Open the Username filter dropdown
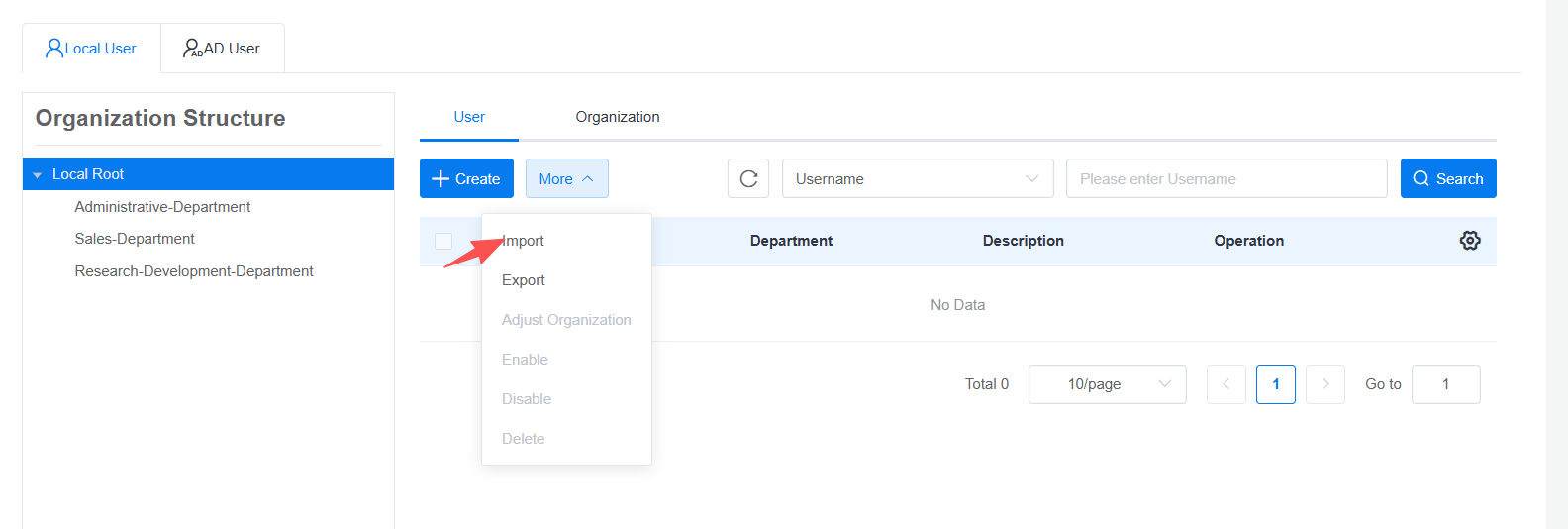 (x=917, y=178)
